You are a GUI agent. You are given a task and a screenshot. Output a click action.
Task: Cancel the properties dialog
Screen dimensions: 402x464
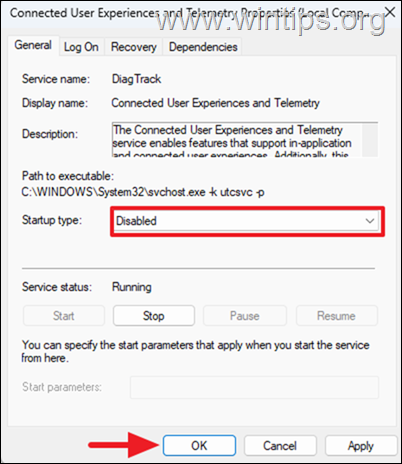point(280,446)
